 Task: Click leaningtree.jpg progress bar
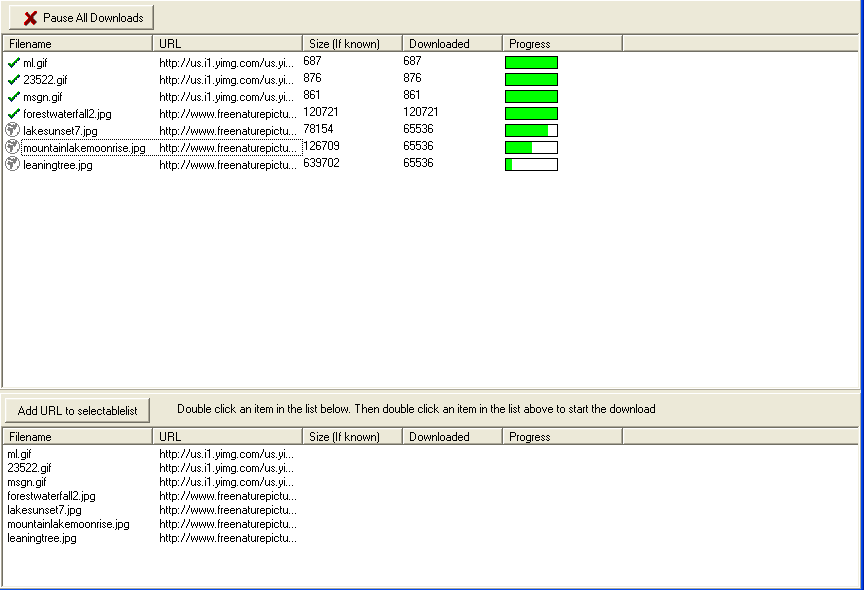pos(531,165)
